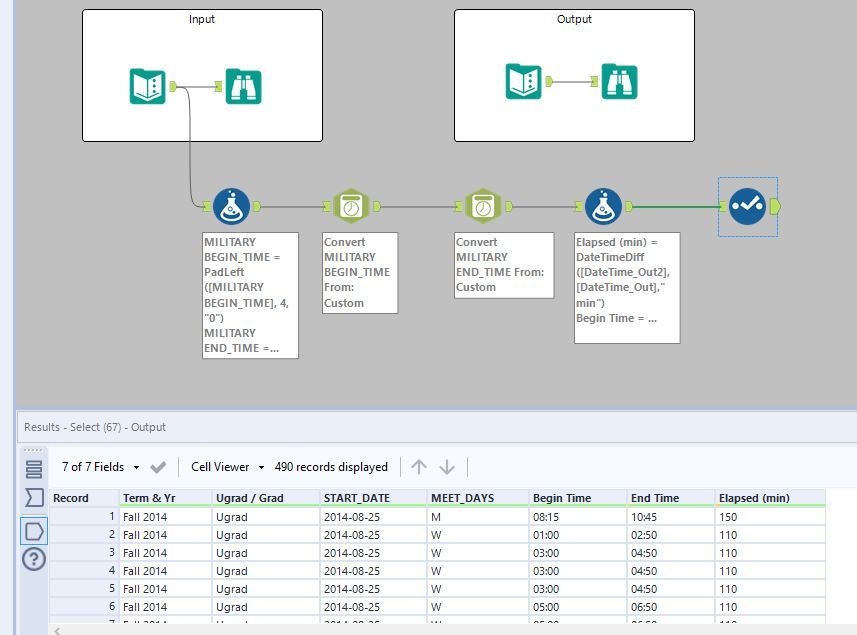
Task: Click the Browse tool in Input container
Action: pyautogui.click(x=243, y=86)
